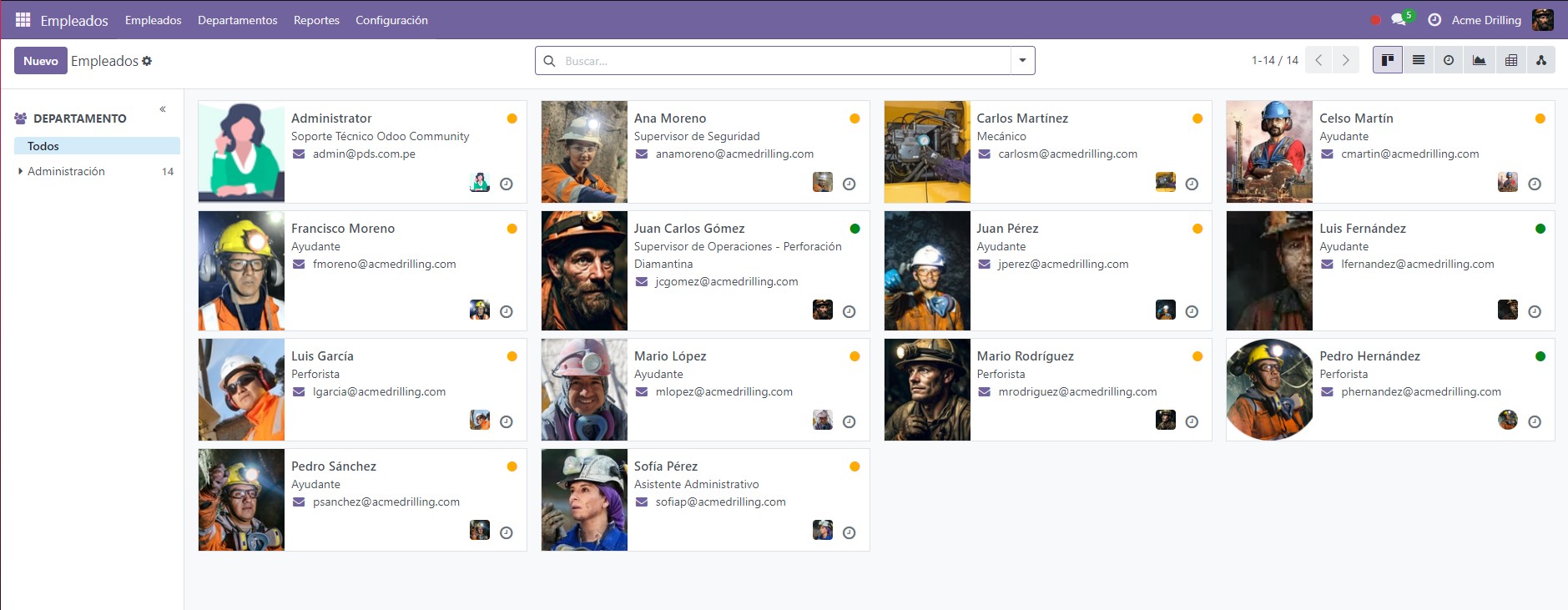Switch to Kanban view
This screenshot has width=1568, height=610.
[x=1388, y=60]
